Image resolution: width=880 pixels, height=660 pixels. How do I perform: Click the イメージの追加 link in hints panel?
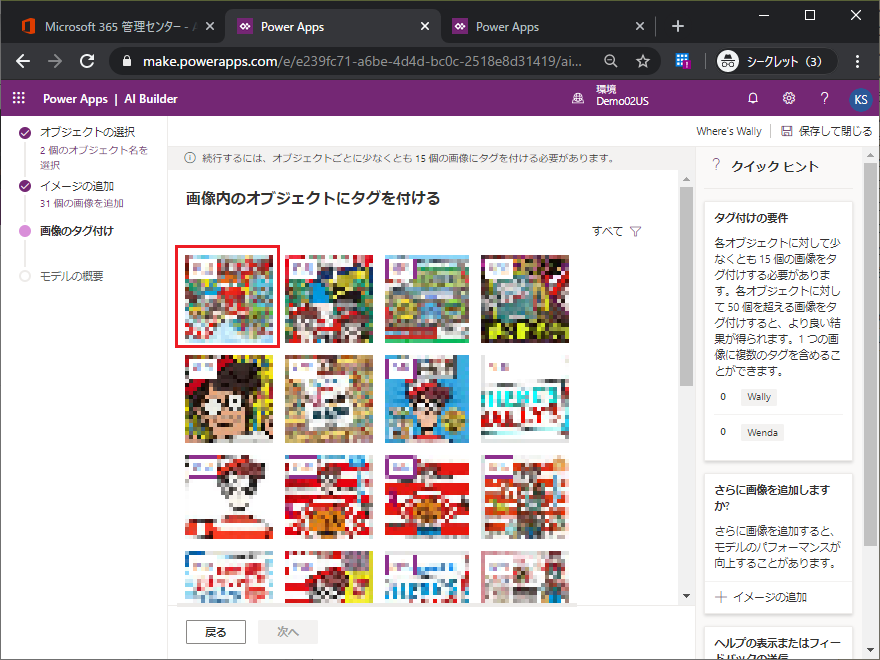[x=769, y=597]
